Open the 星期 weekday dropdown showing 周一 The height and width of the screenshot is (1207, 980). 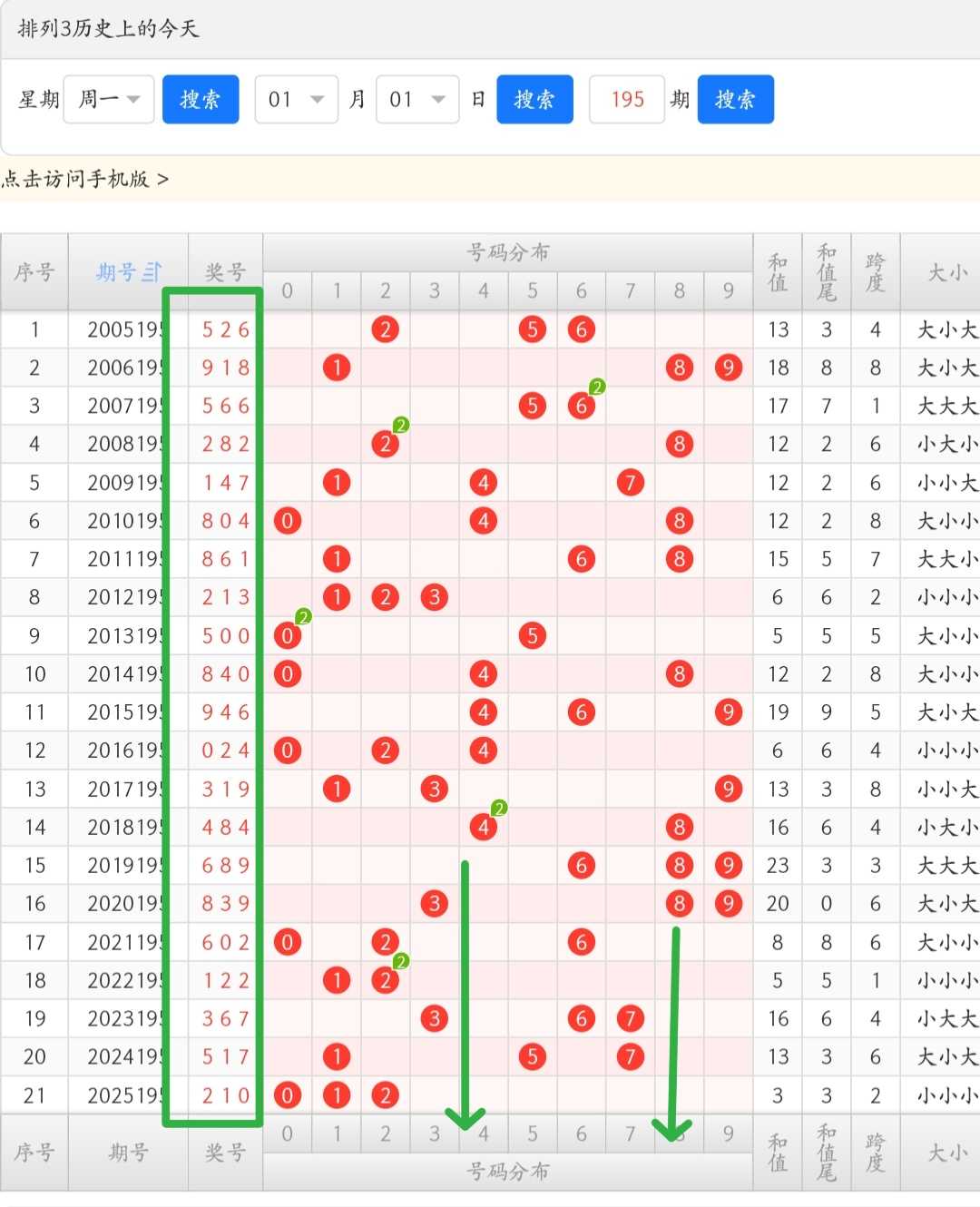(109, 99)
